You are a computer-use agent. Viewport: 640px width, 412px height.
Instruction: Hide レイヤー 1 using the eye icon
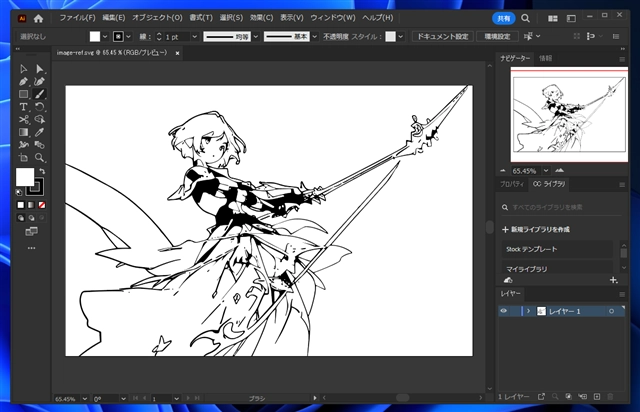[x=504, y=311]
